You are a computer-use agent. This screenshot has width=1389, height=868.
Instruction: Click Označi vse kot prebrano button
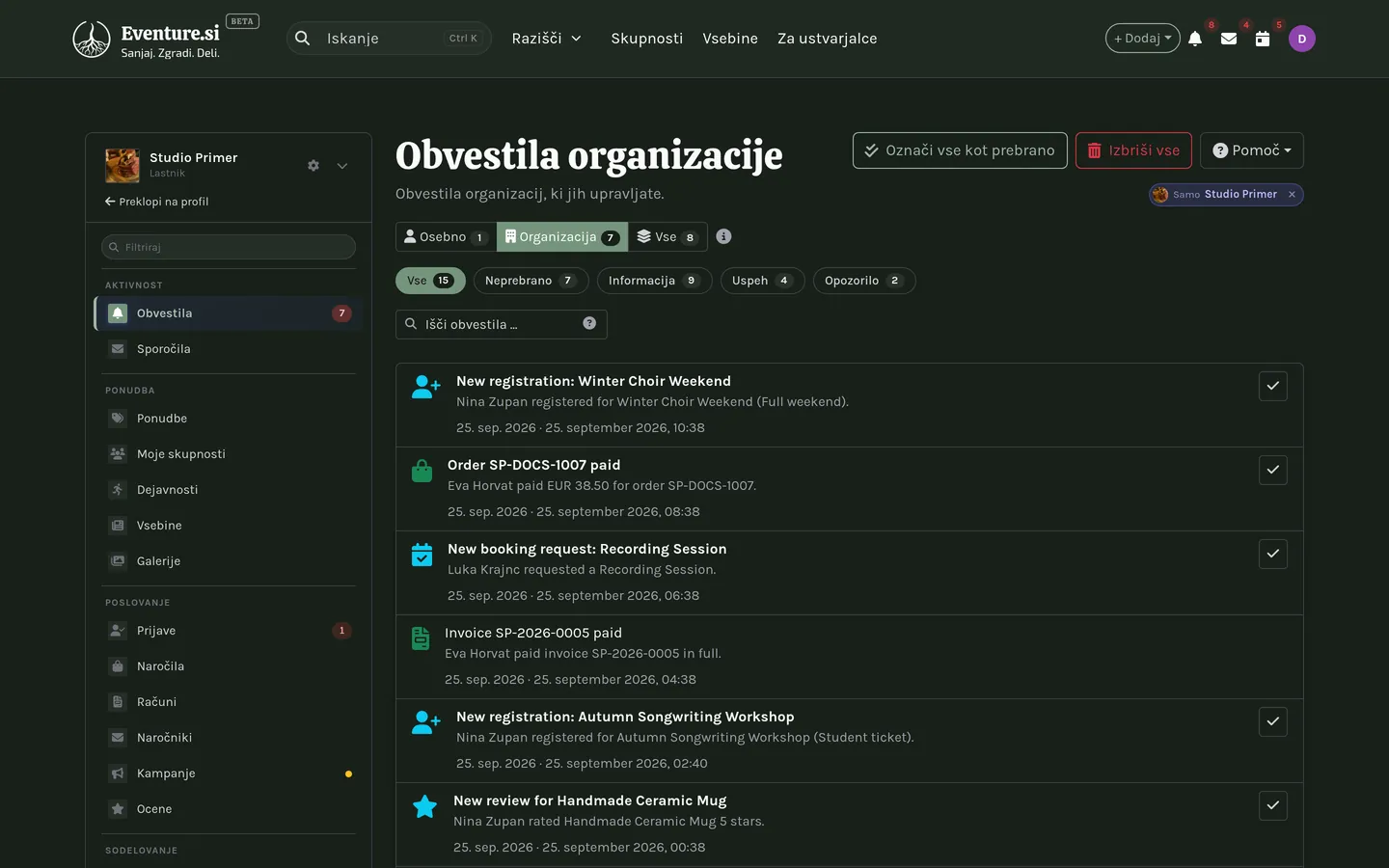click(x=960, y=150)
